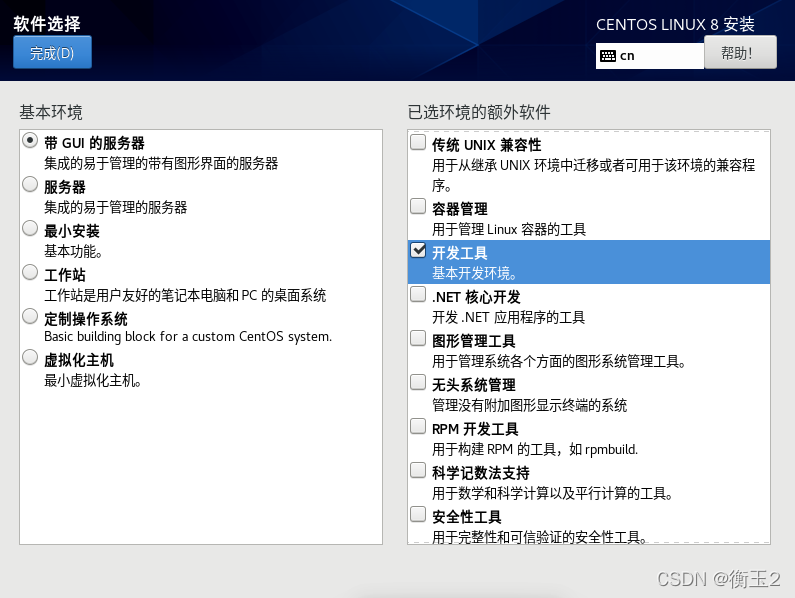Enable 传统 UNIX 兼容性 checkbox
The width and height of the screenshot is (795, 598).
click(418, 142)
